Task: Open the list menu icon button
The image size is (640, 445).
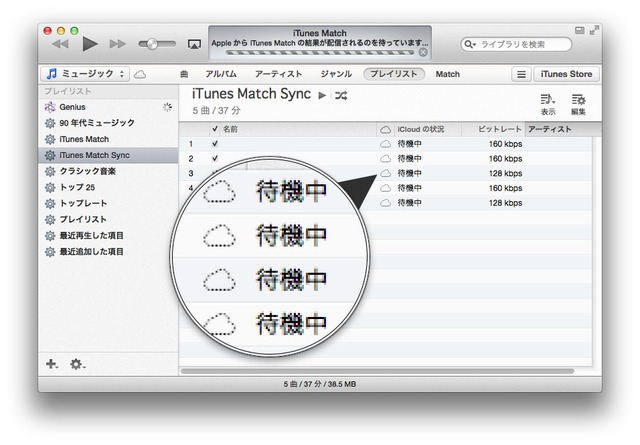Action: click(x=521, y=74)
